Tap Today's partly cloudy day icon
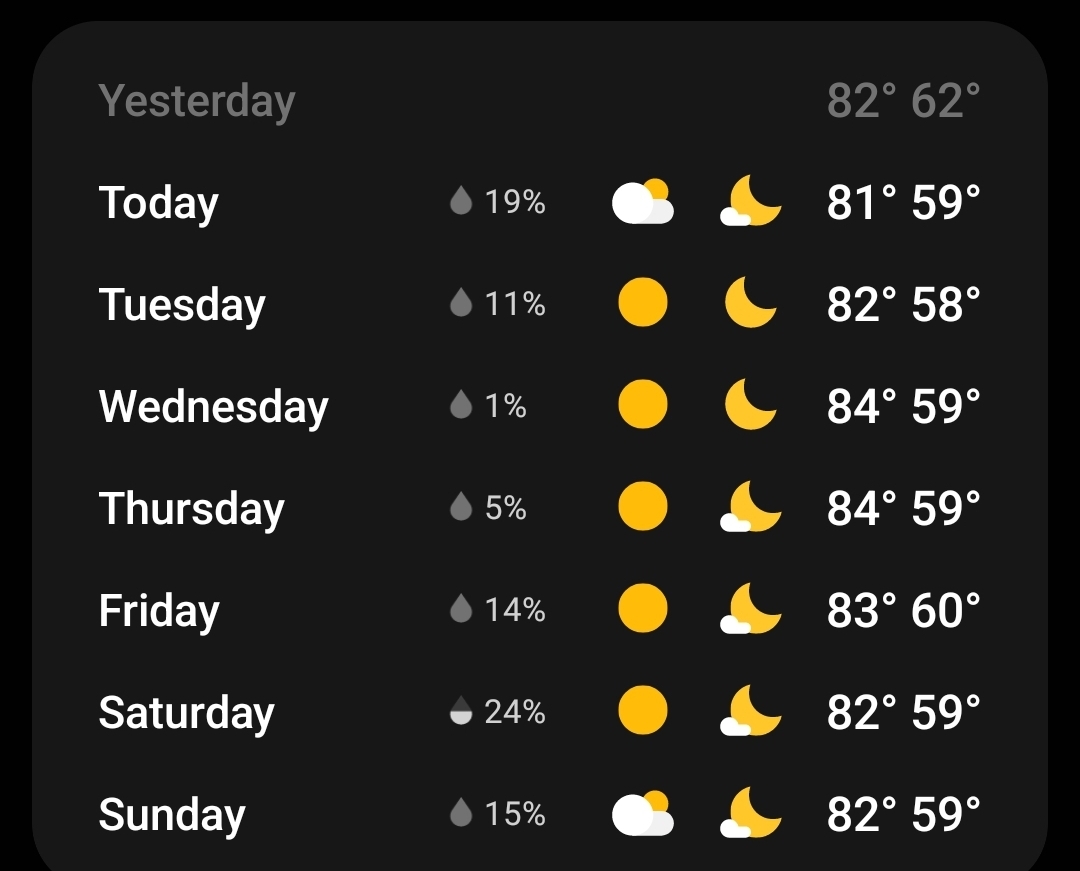The height and width of the screenshot is (871, 1080). (x=643, y=202)
